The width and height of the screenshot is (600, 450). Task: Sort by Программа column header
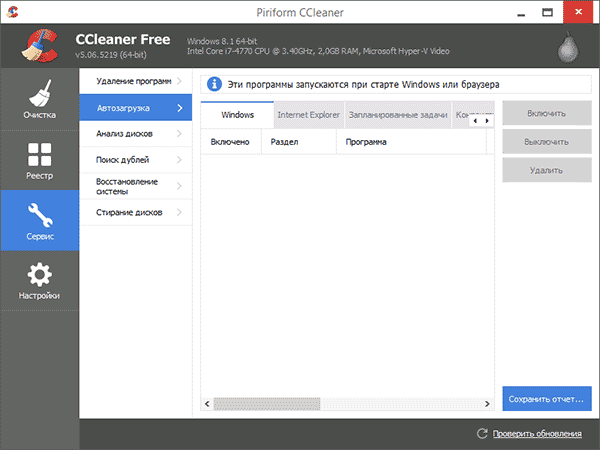[x=411, y=142]
